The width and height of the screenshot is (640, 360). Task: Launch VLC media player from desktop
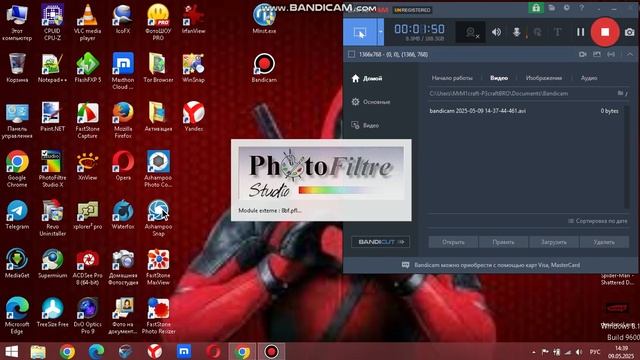click(87, 22)
